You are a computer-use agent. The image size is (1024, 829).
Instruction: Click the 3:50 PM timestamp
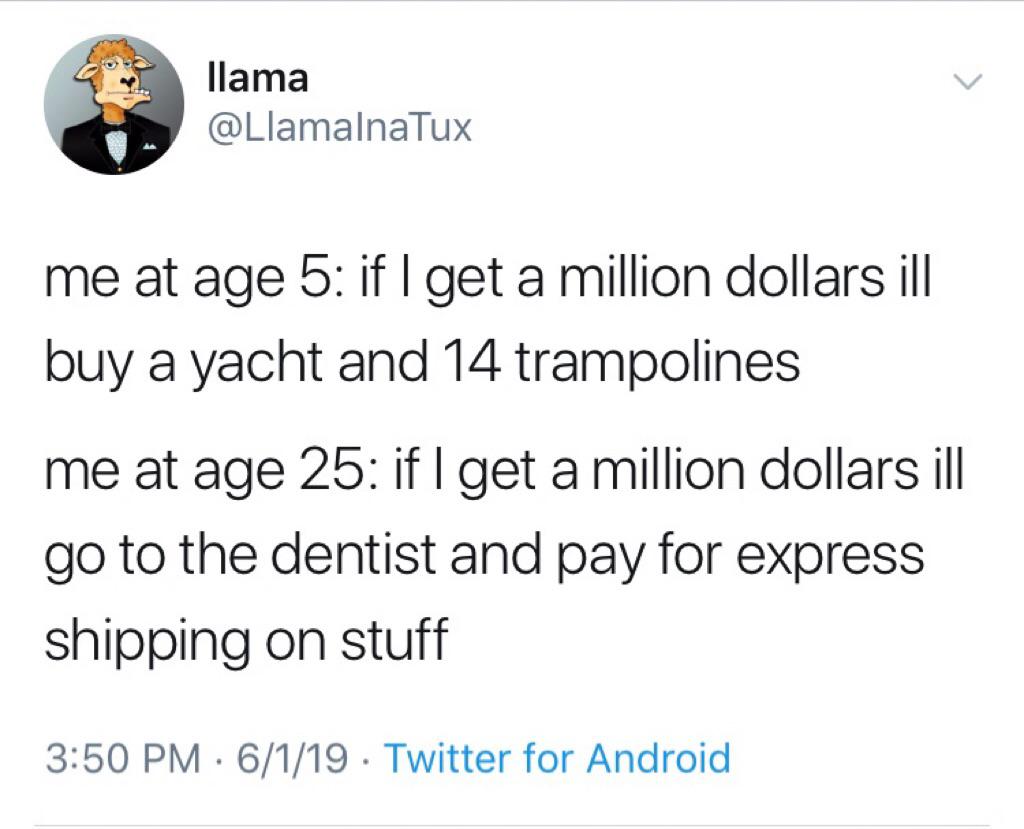[120, 757]
